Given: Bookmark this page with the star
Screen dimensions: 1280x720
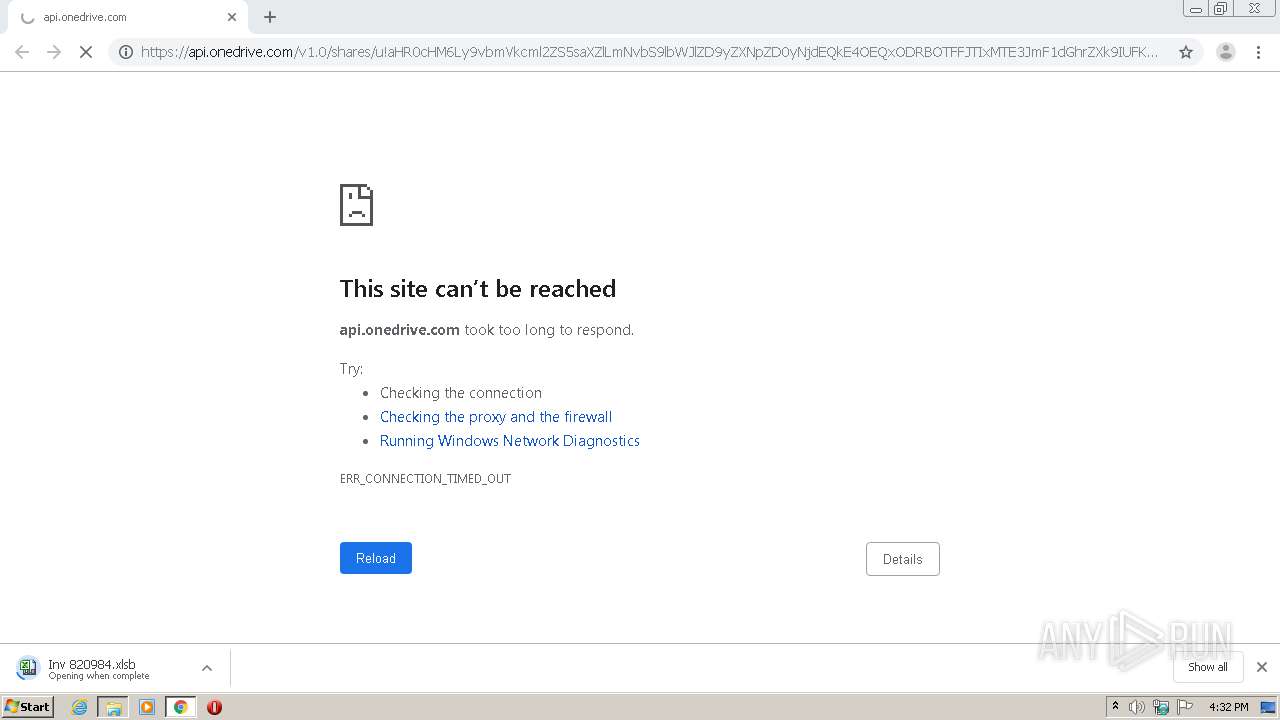Looking at the screenshot, I should pyautogui.click(x=1186, y=52).
